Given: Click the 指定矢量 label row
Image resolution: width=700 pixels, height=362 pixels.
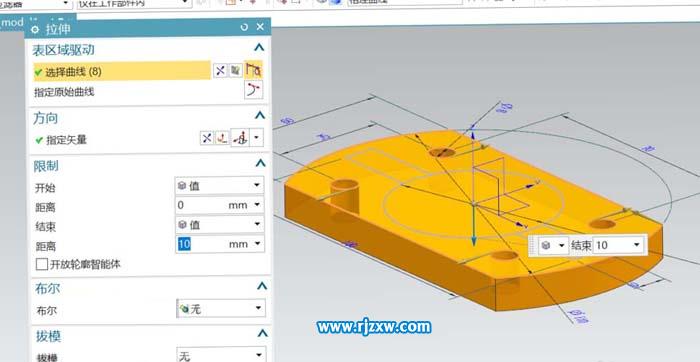Looking at the screenshot, I should [x=67, y=140].
